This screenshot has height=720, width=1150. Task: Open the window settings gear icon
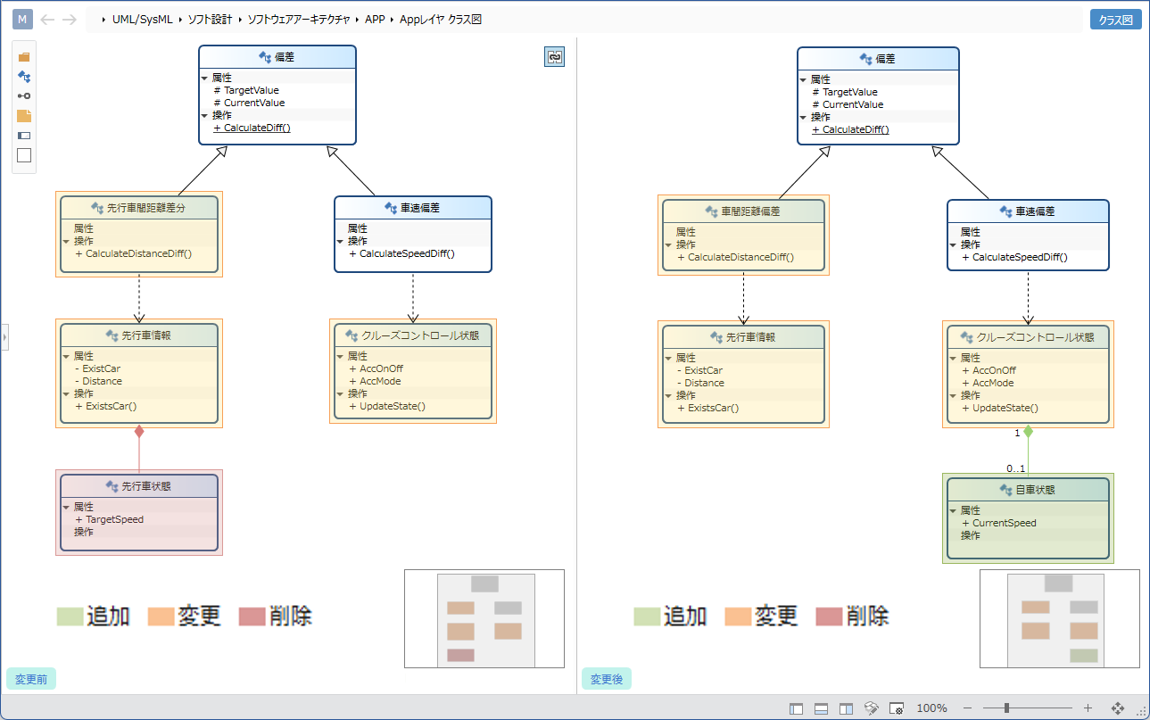(x=896, y=708)
